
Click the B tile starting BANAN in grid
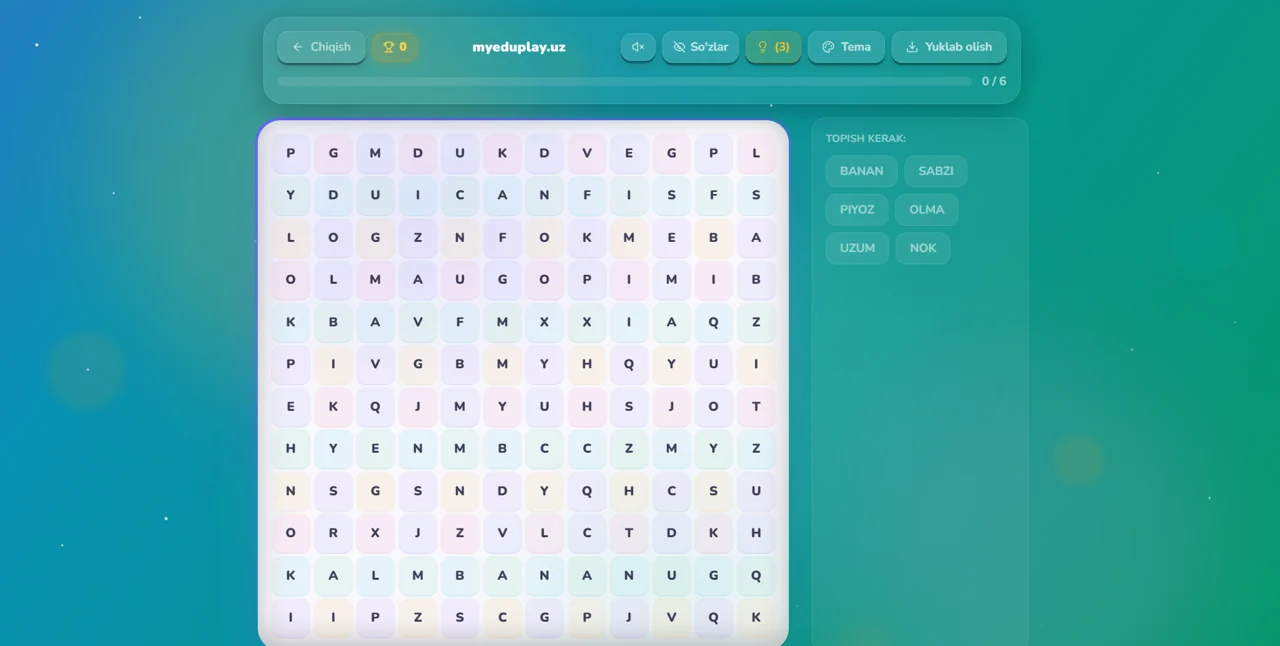[x=460, y=575]
